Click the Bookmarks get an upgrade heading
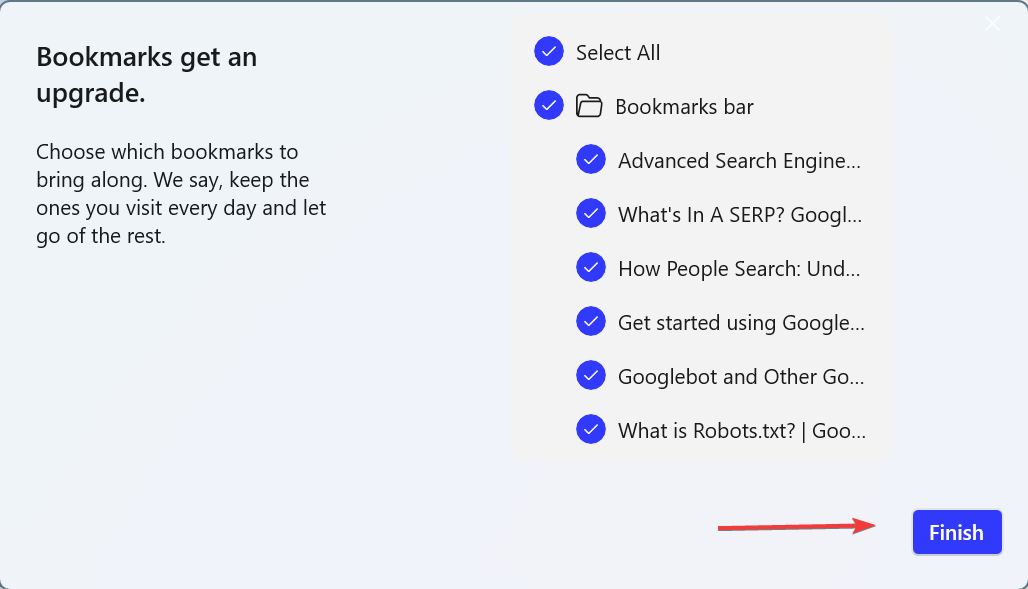The height and width of the screenshot is (589, 1028). pos(147,75)
